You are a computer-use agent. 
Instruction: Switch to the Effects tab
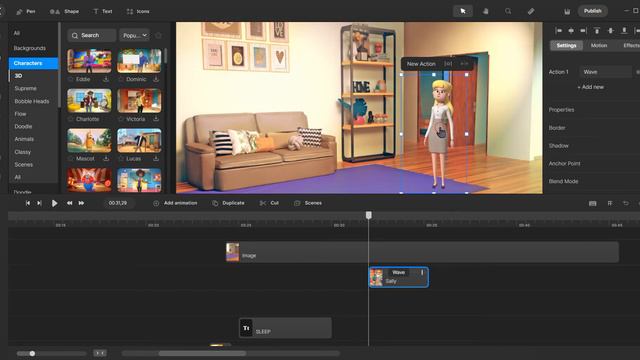pos(631,45)
